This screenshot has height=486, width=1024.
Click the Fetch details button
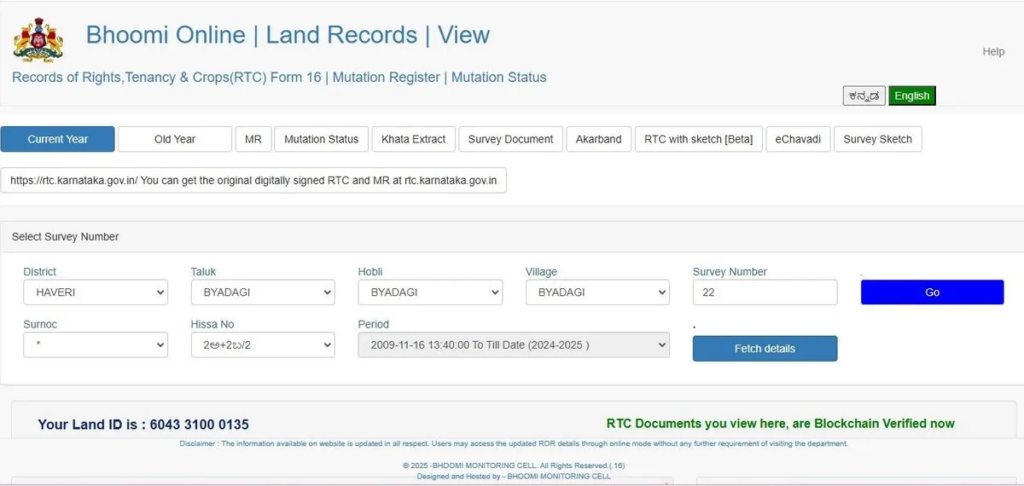(x=765, y=348)
